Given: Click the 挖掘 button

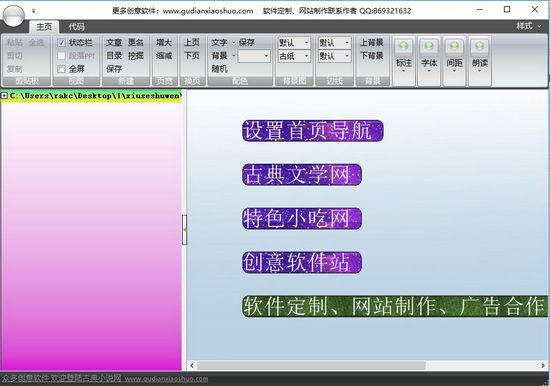Looking at the screenshot, I should pyautogui.click(x=136, y=55).
